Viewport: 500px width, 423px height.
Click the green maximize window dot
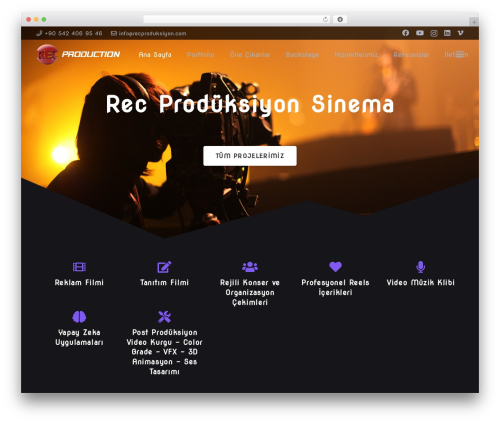click(44, 19)
